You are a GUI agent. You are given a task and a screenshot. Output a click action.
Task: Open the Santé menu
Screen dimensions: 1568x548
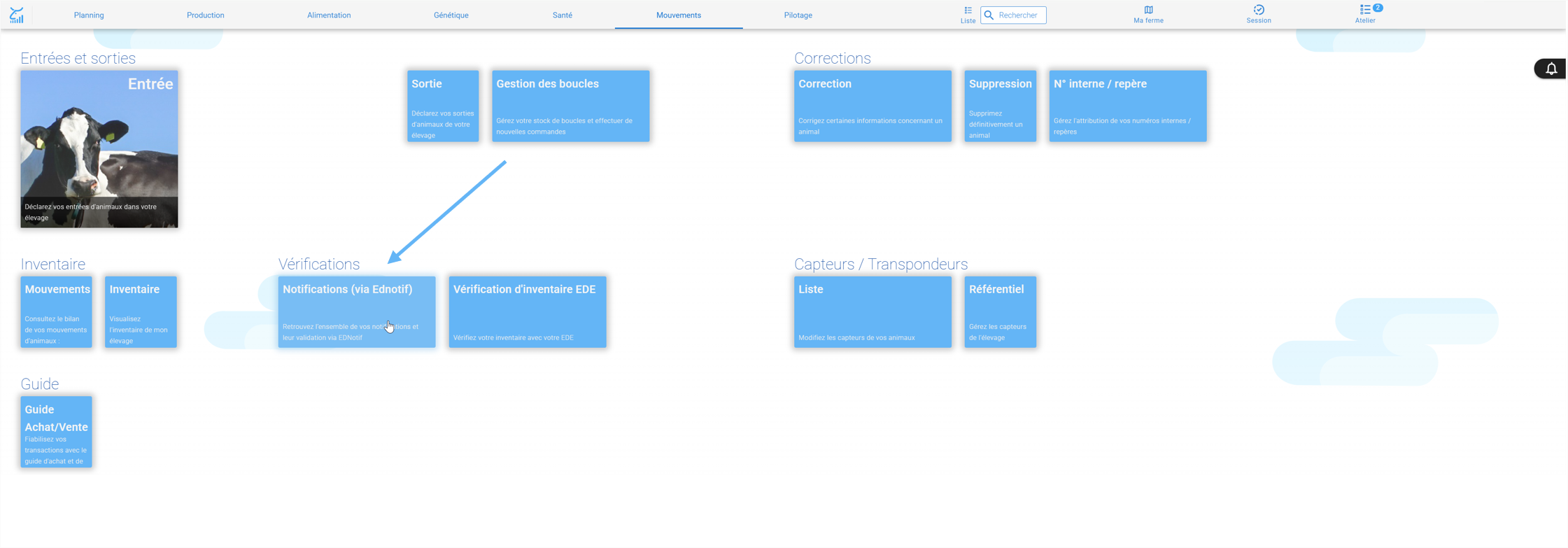click(563, 15)
